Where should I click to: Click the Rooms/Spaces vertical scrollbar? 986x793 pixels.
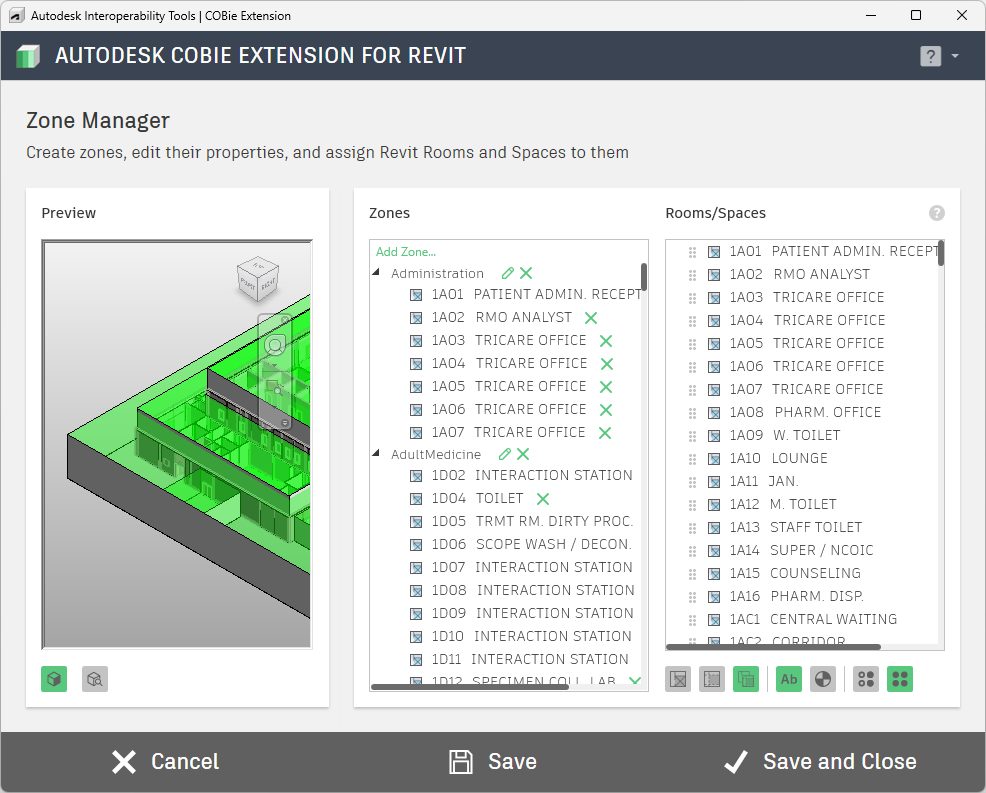click(941, 253)
